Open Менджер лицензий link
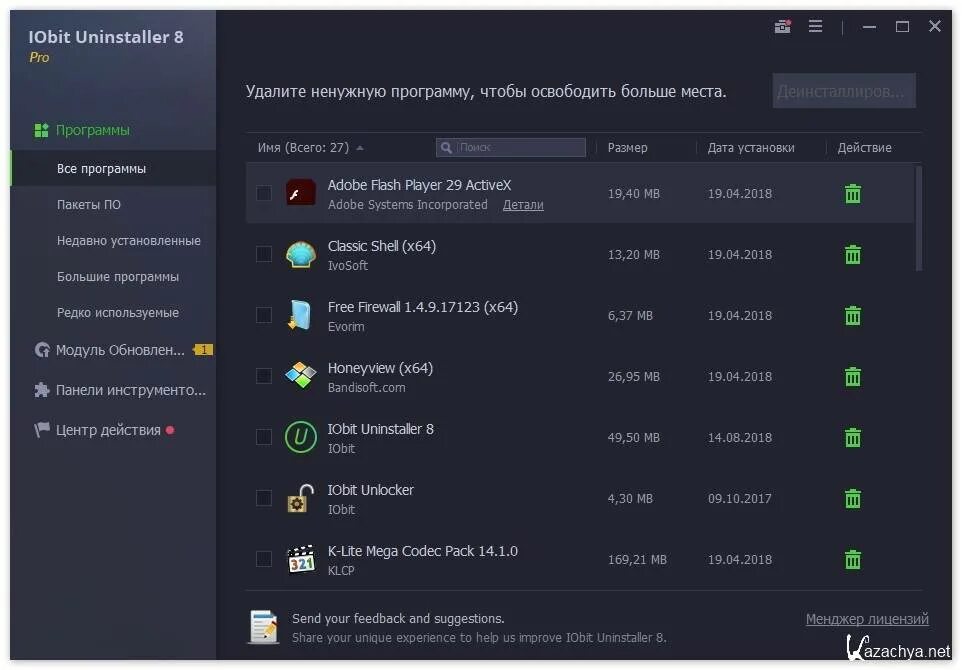Viewport: 962px width, 670px height. 867,618
